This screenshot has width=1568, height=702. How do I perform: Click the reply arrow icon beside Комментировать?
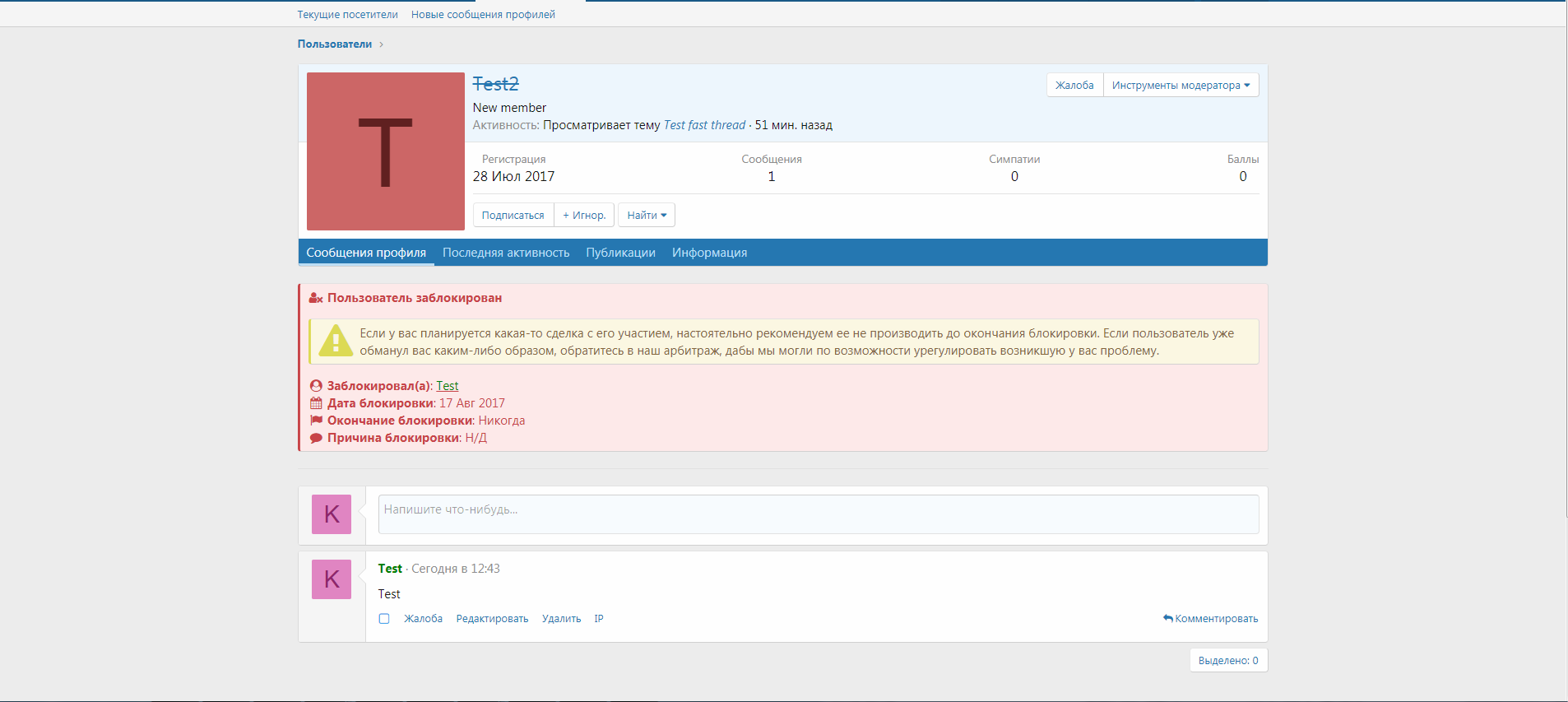pyautogui.click(x=1167, y=618)
